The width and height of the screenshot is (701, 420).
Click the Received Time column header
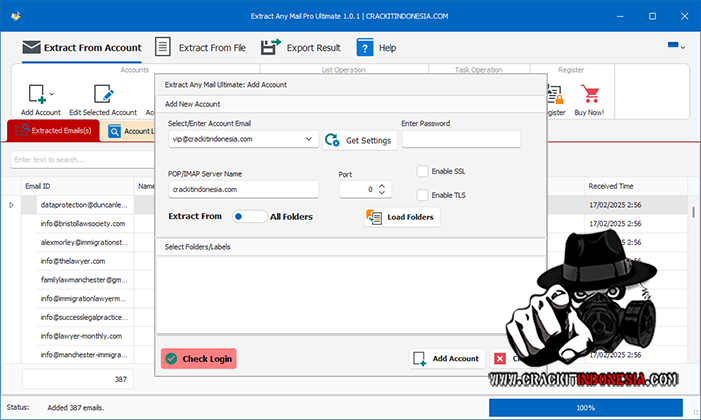(610, 186)
